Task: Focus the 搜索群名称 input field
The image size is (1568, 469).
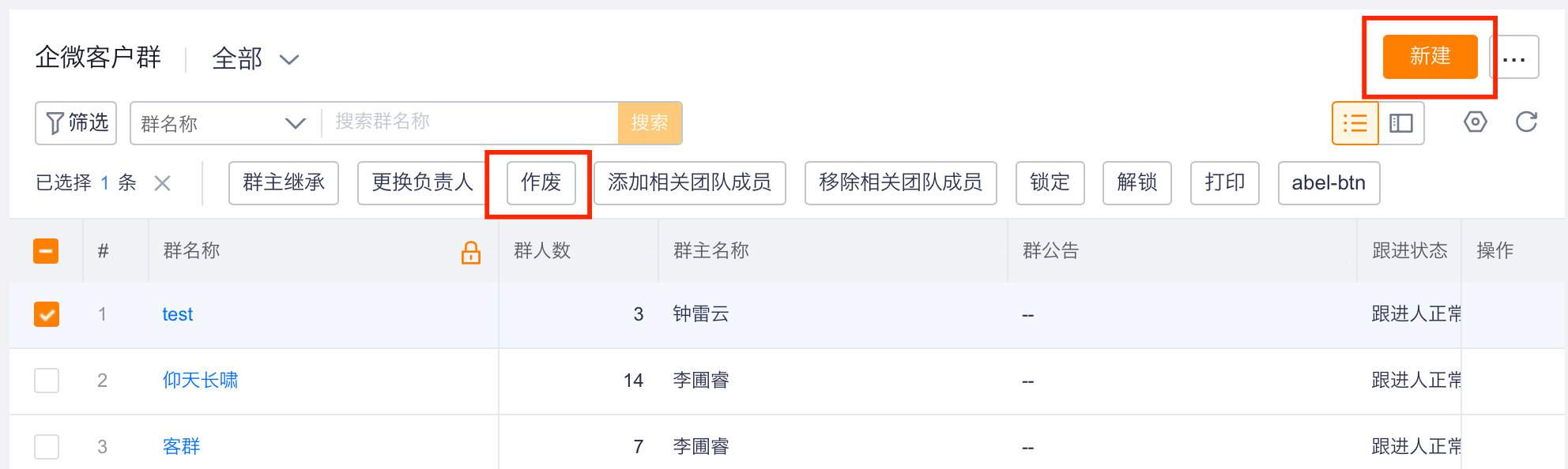Action: (470, 122)
